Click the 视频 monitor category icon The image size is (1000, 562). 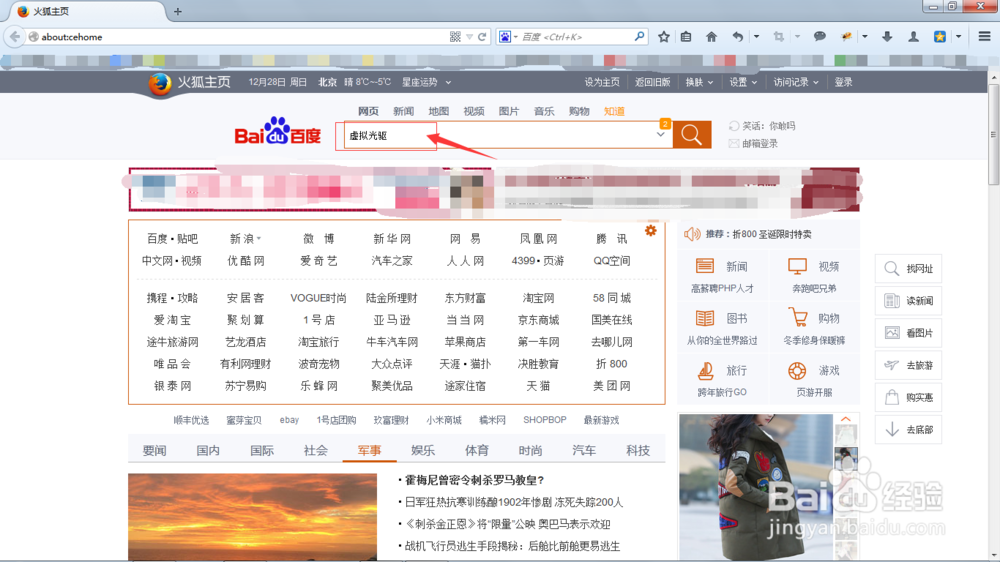click(x=797, y=266)
